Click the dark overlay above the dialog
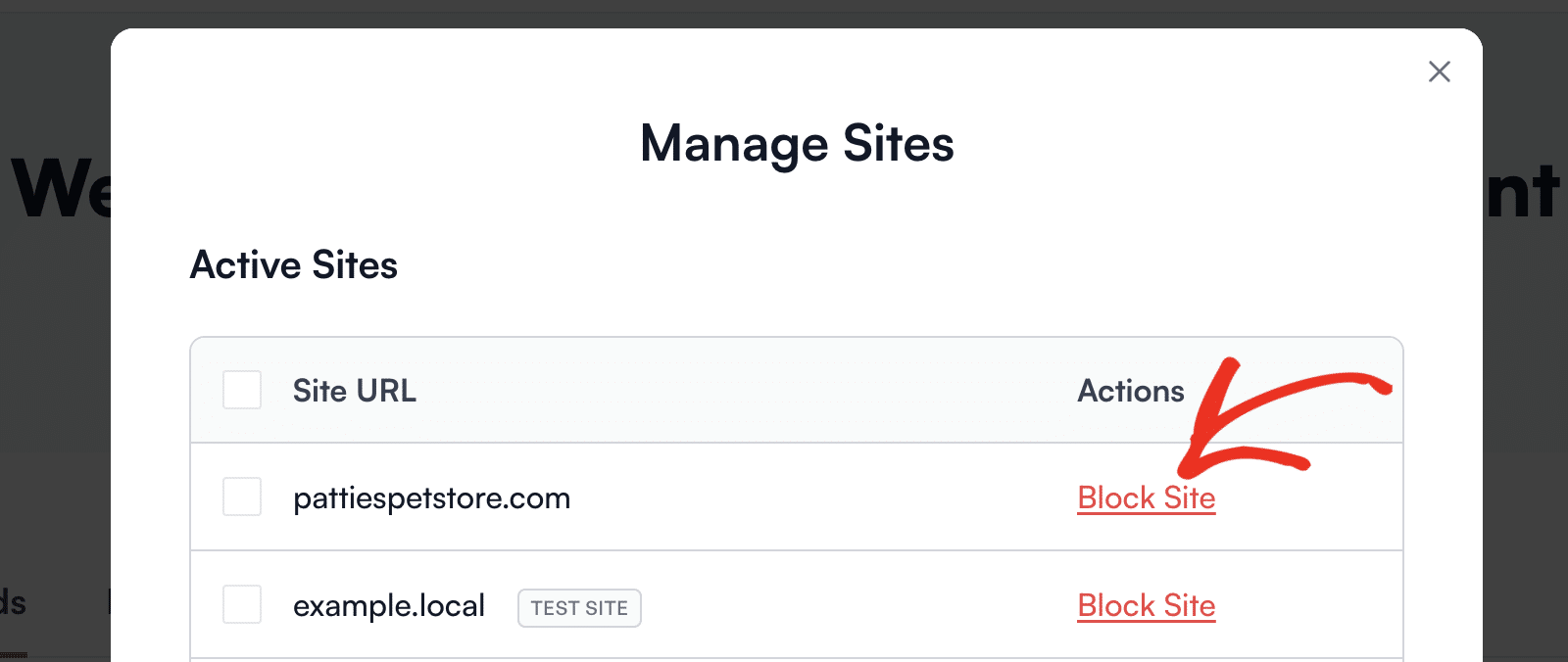Viewport: 1568px width, 662px height. [784, 13]
